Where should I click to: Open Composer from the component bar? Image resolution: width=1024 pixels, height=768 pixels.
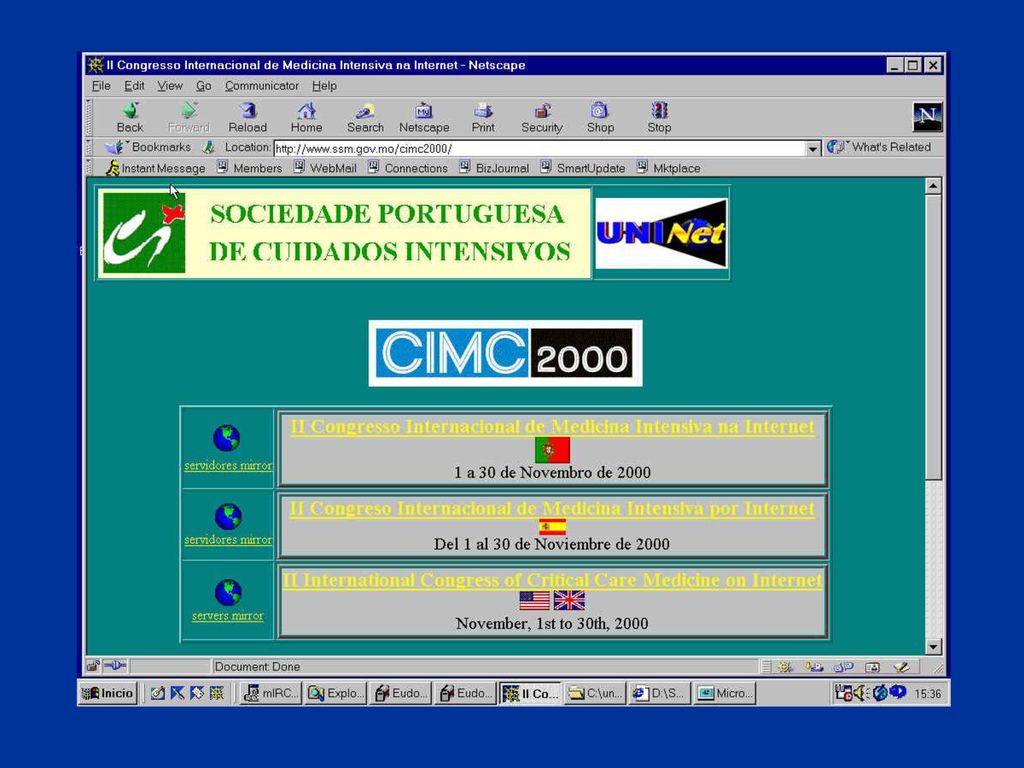click(901, 667)
